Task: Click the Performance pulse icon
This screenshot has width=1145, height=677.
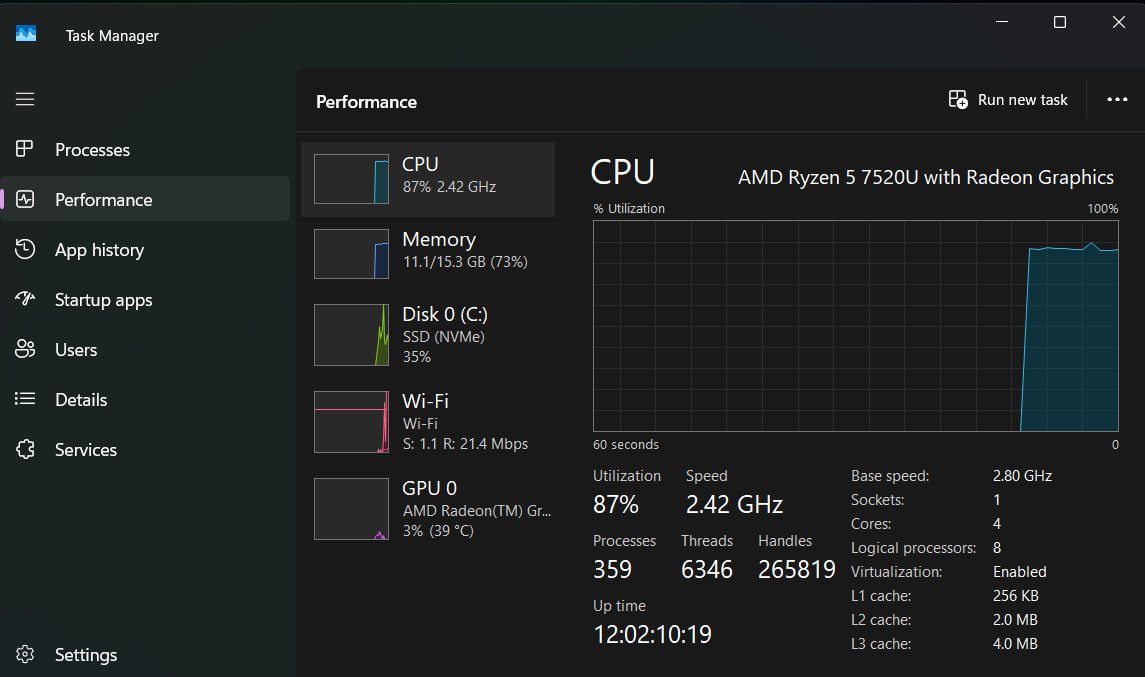Action: 25,199
